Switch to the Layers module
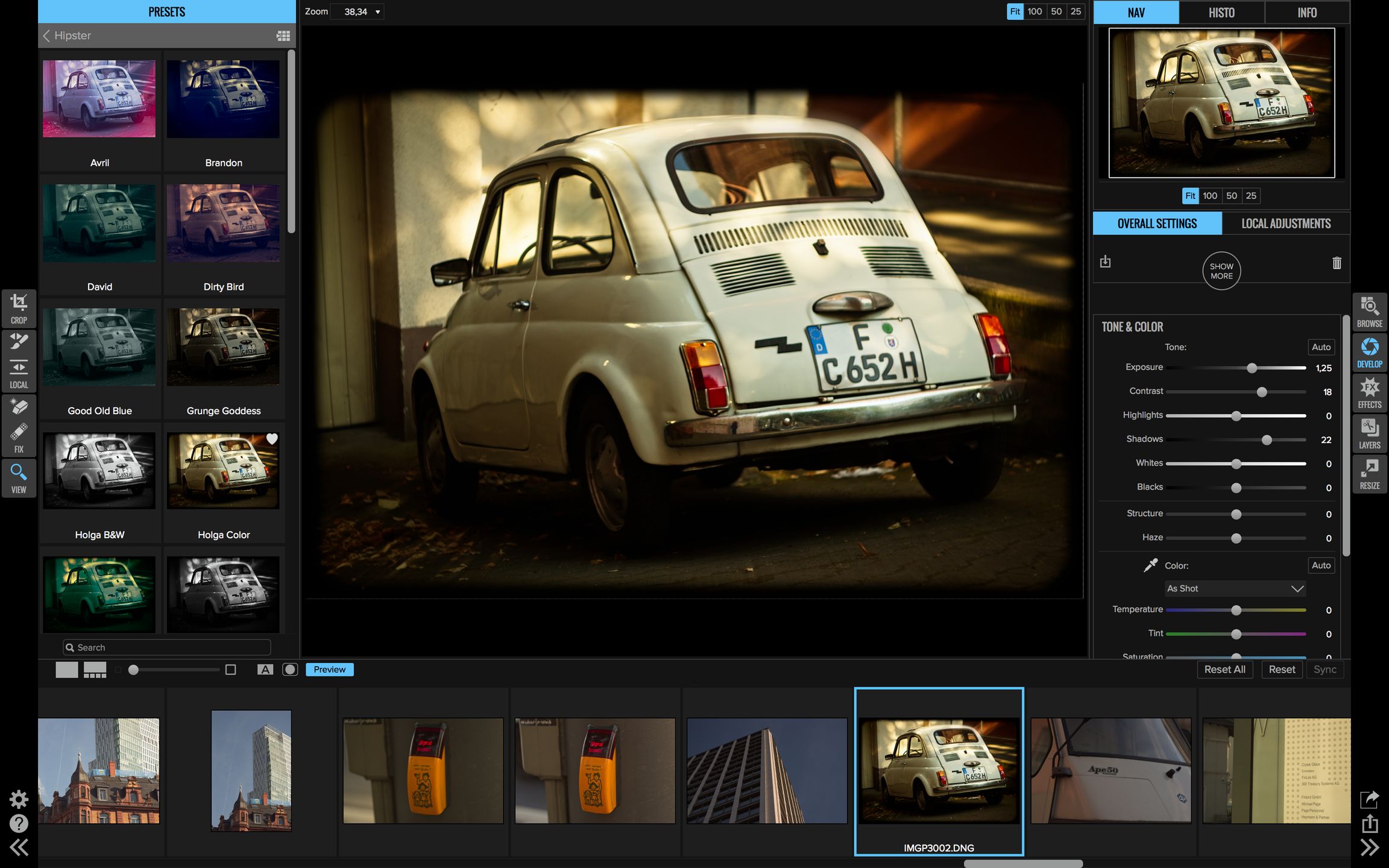1389x868 pixels. coord(1369,433)
